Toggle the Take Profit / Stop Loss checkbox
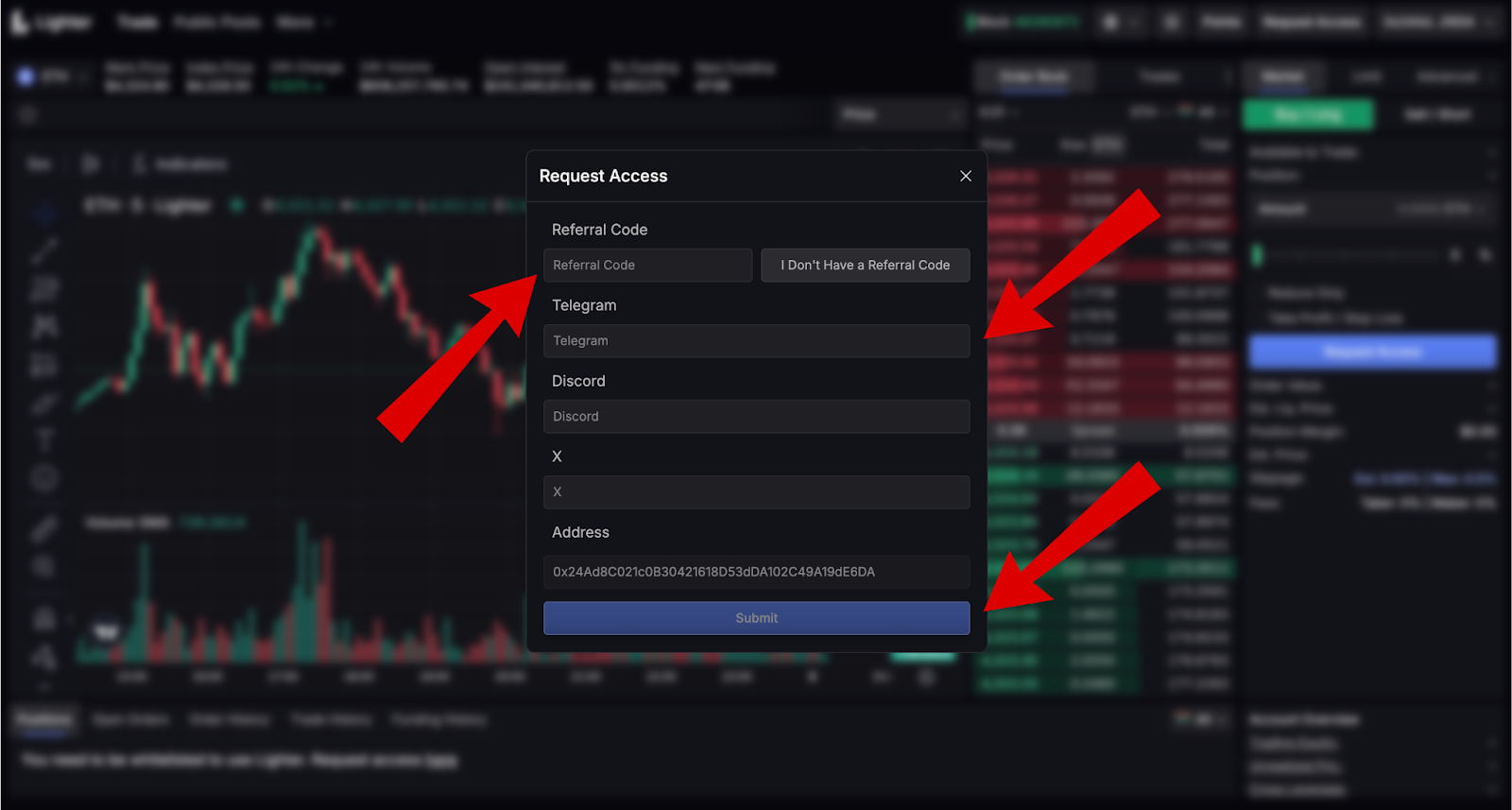 pyautogui.click(x=1258, y=319)
